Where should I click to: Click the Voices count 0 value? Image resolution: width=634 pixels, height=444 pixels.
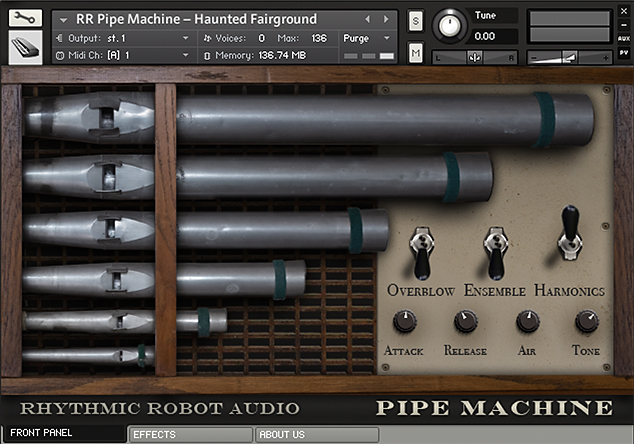pyautogui.click(x=262, y=38)
